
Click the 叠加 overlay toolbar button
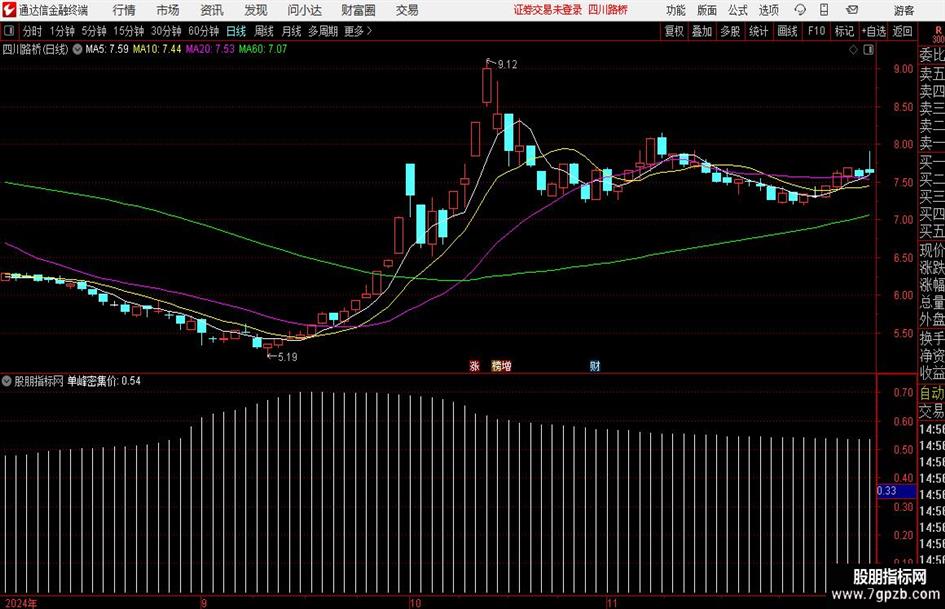pos(702,31)
